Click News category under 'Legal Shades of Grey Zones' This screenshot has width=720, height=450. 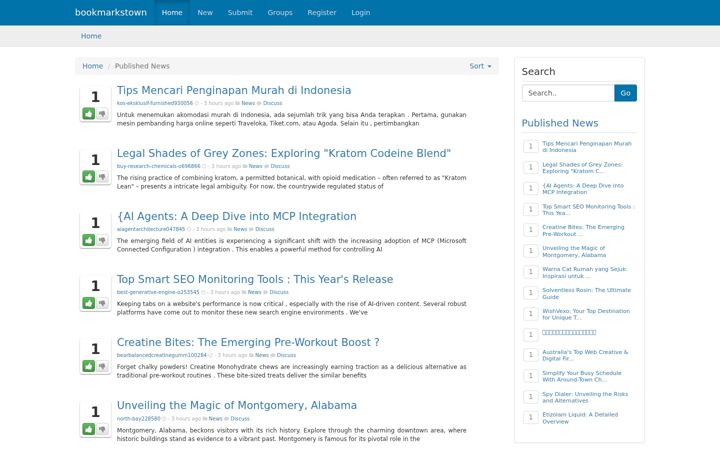pos(255,166)
